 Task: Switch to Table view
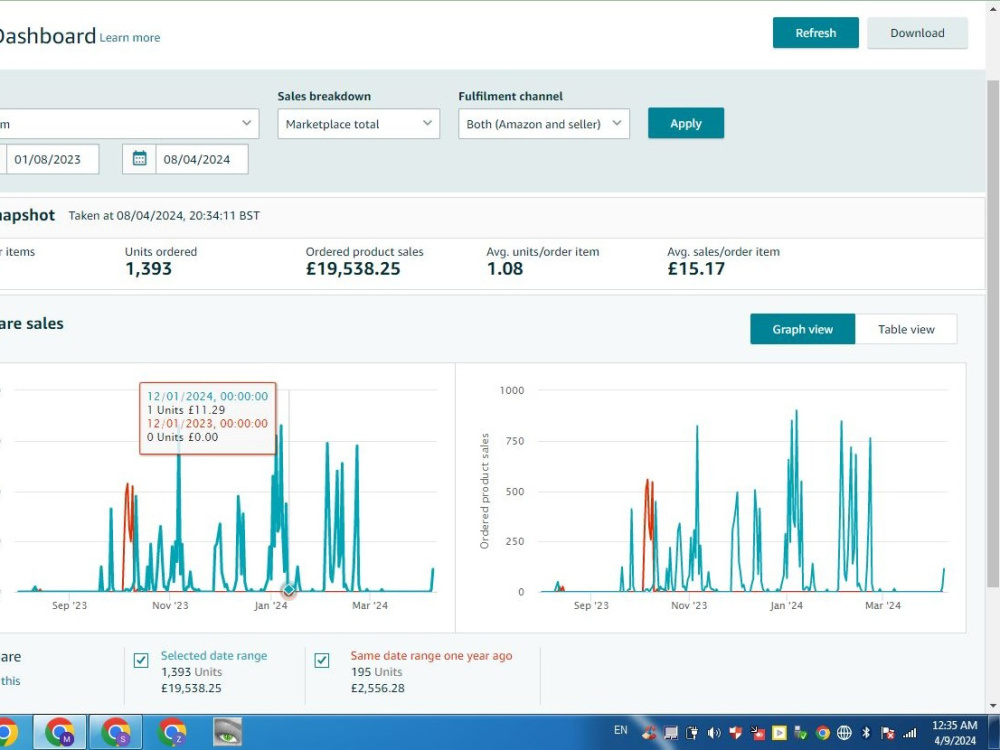[x=906, y=329]
